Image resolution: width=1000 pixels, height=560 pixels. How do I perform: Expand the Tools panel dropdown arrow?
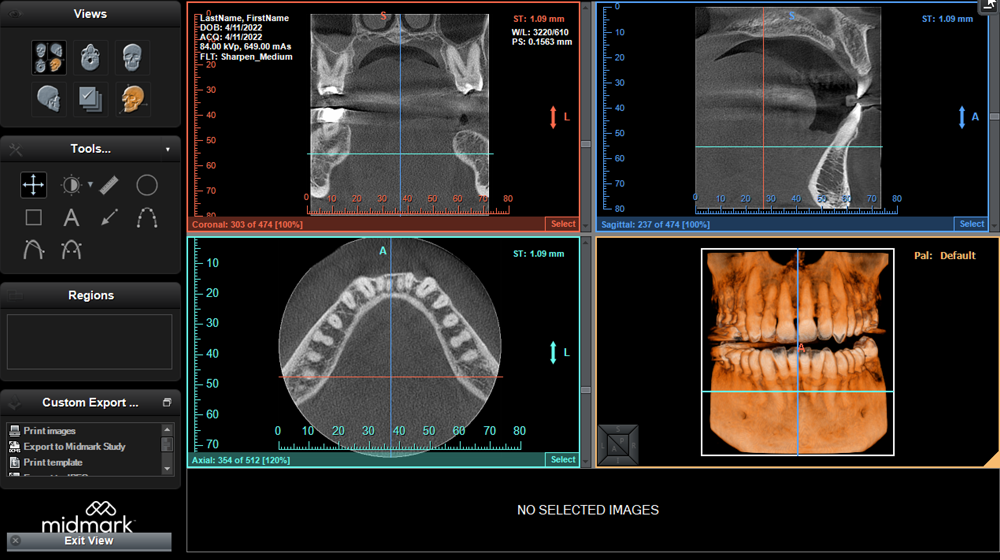click(x=168, y=149)
